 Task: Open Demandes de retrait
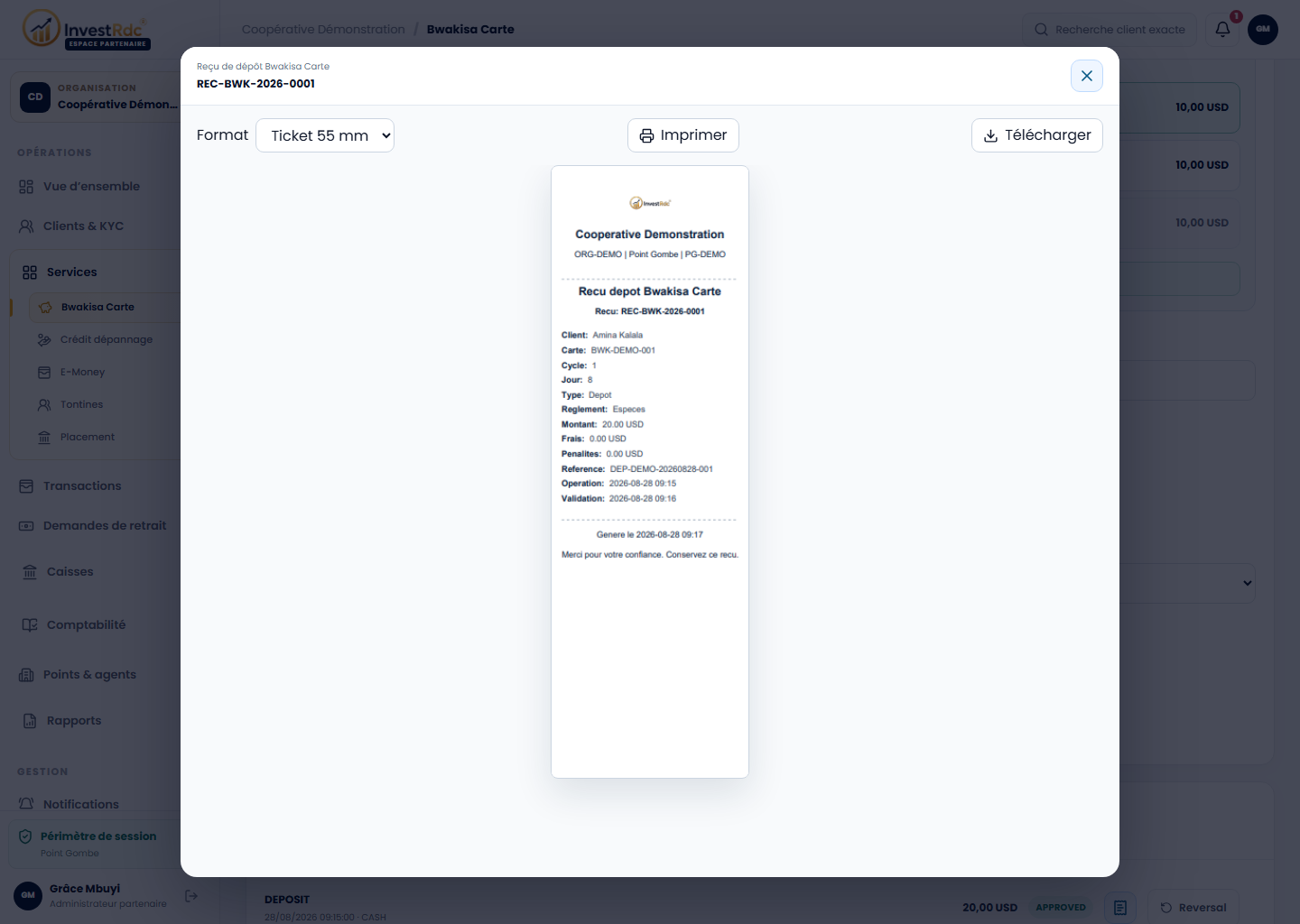pos(105,525)
